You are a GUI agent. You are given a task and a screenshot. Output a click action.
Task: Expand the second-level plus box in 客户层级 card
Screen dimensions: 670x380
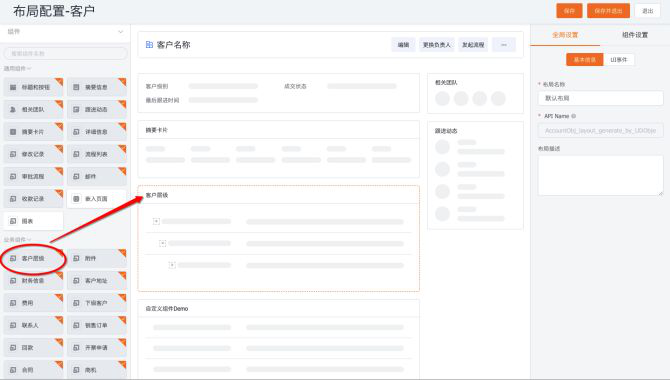point(162,243)
